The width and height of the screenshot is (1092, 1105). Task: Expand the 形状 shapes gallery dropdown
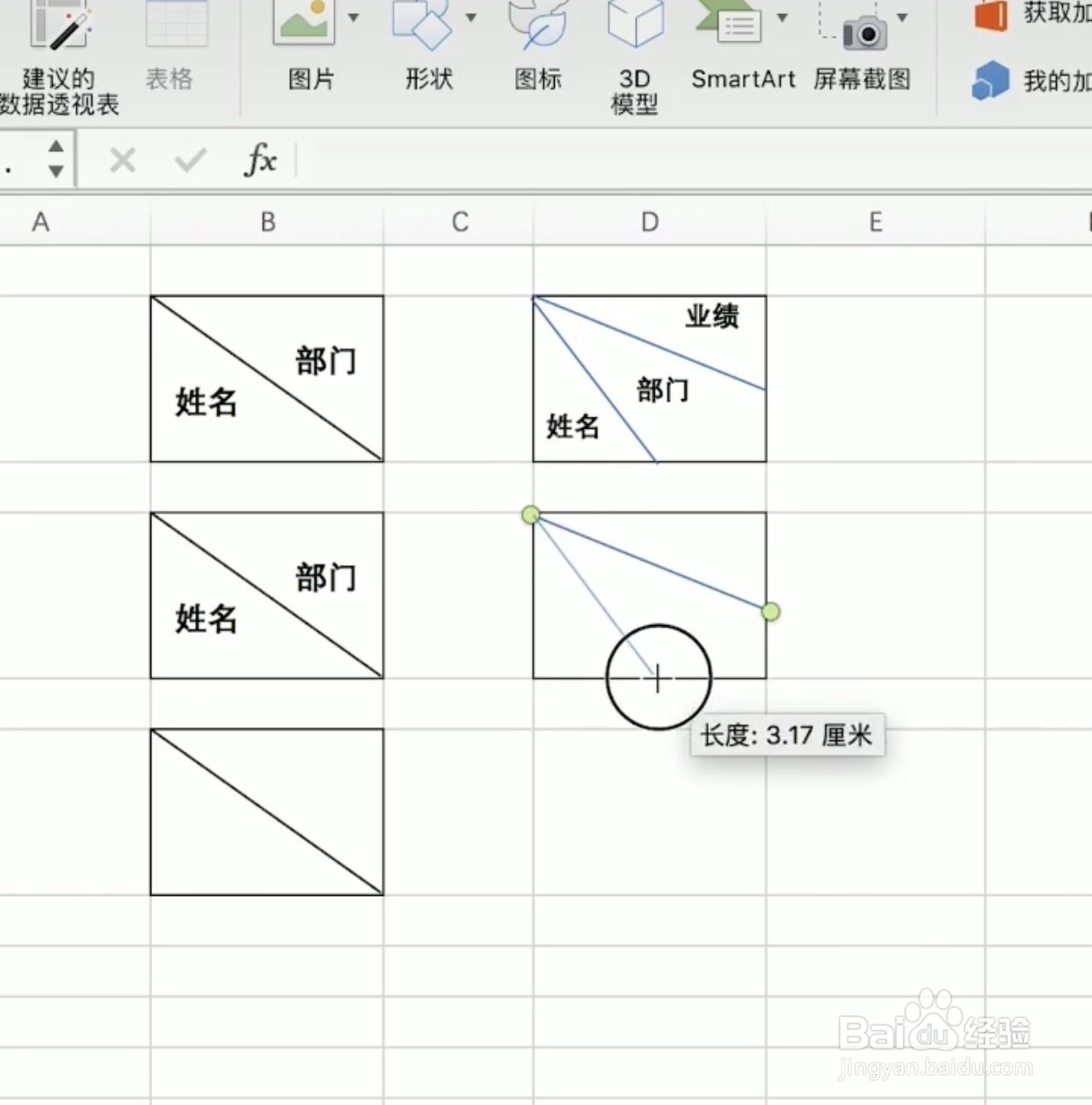[470, 16]
